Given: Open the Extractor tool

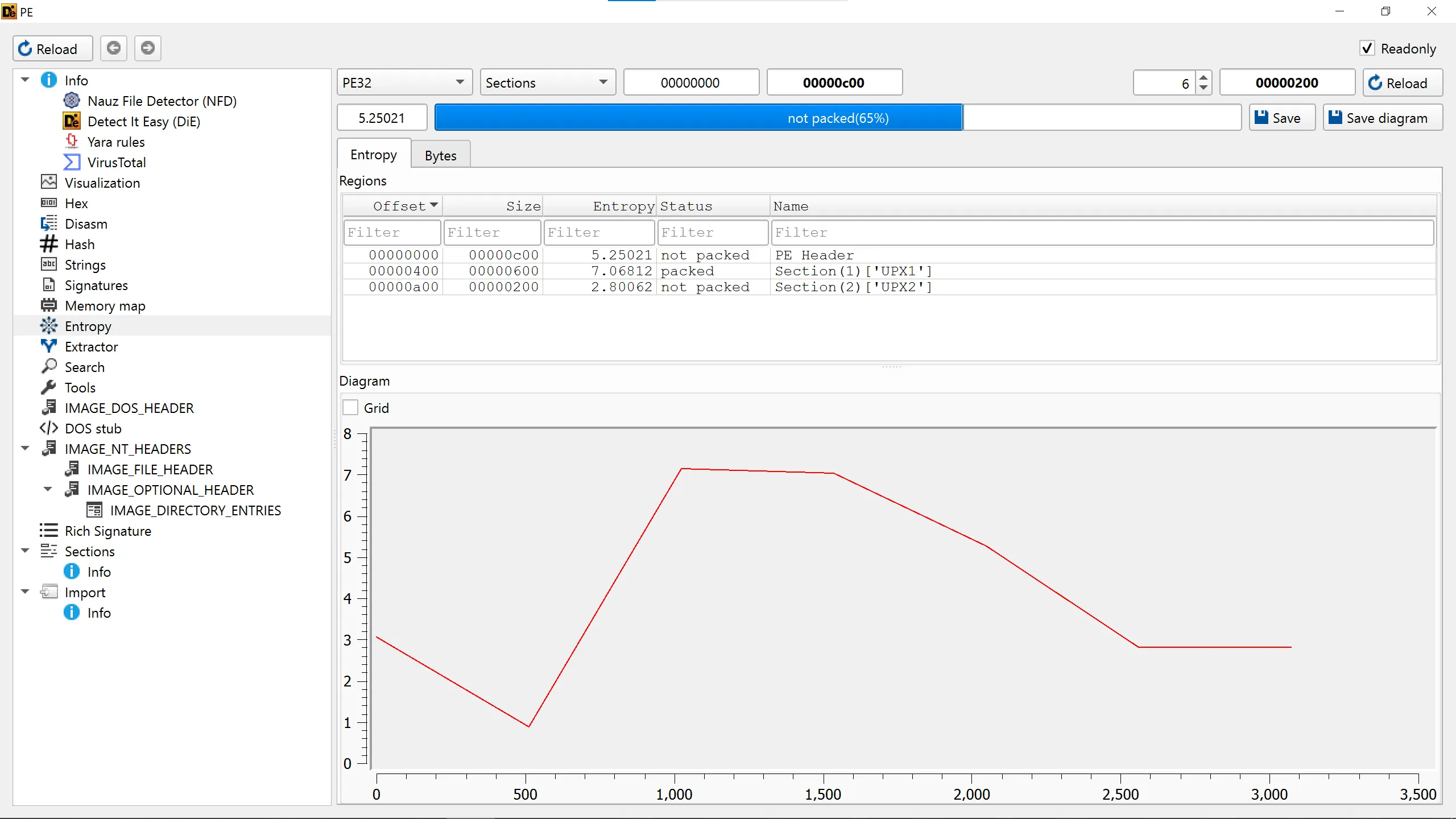Looking at the screenshot, I should [x=91, y=347].
